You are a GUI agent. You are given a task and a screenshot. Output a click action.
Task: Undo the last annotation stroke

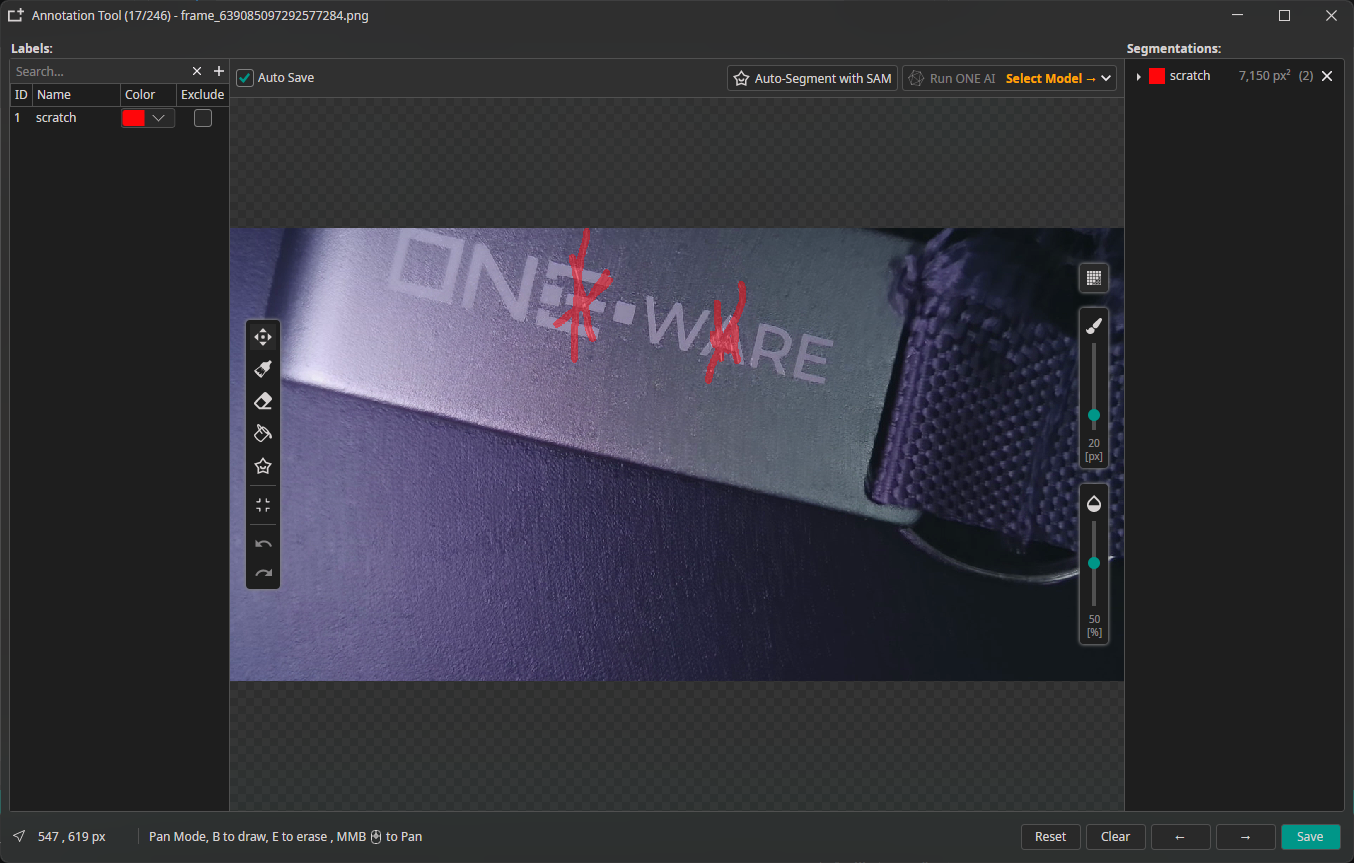(263, 544)
